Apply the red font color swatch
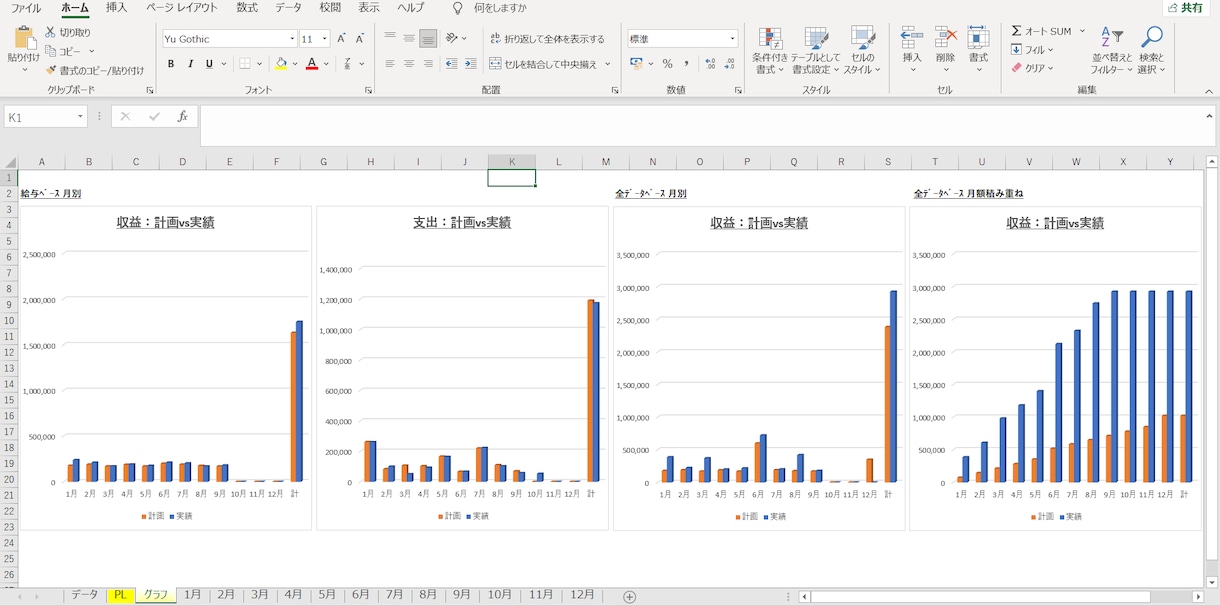Image resolution: width=1220 pixels, height=606 pixels. tap(312, 64)
